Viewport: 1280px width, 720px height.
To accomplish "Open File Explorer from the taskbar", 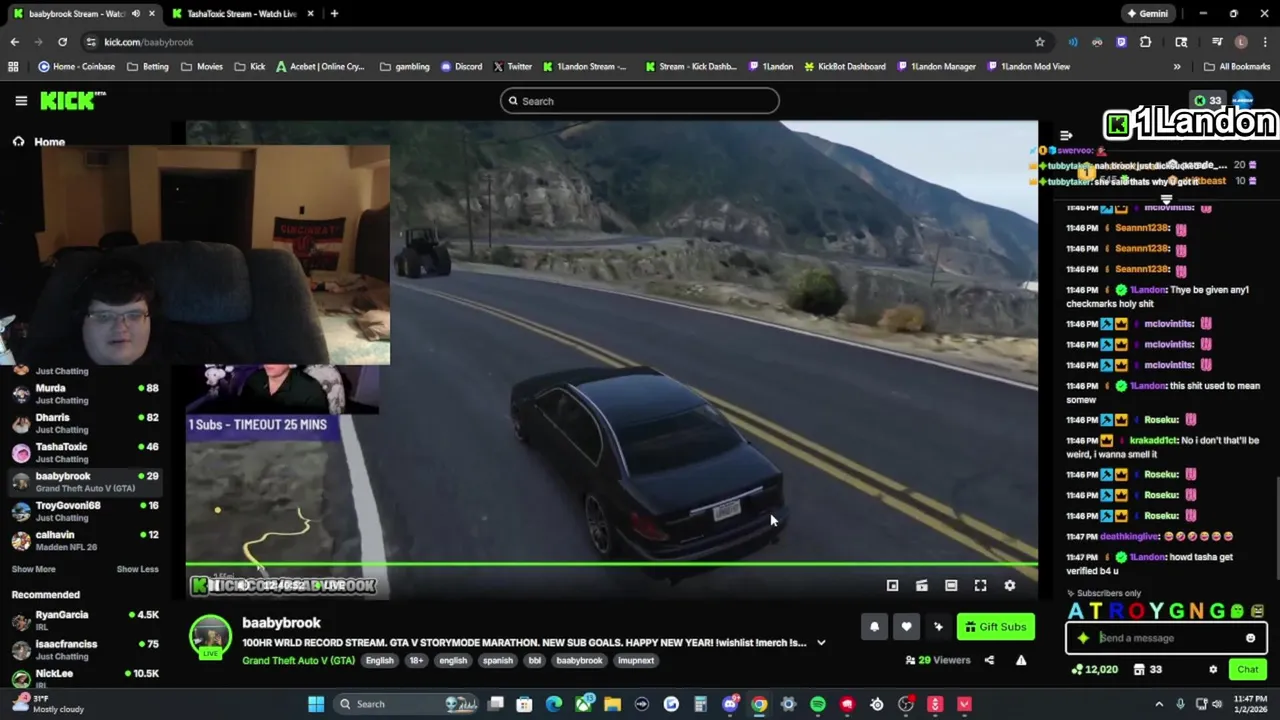I will coord(612,704).
